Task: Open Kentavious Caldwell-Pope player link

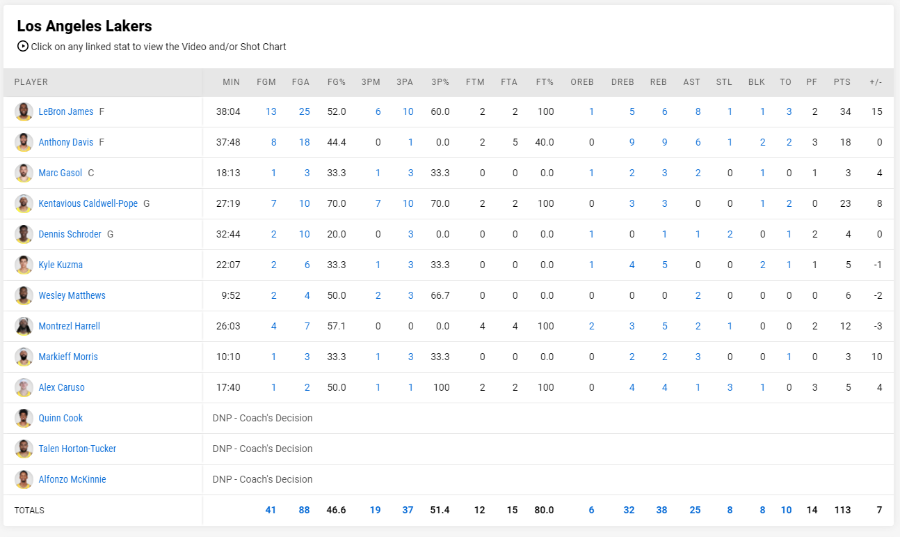Action: (x=88, y=203)
